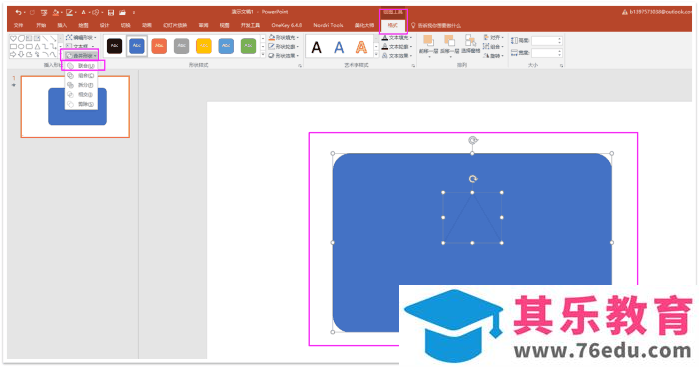Click the orange patterned A WordArt style

click(x=361, y=47)
